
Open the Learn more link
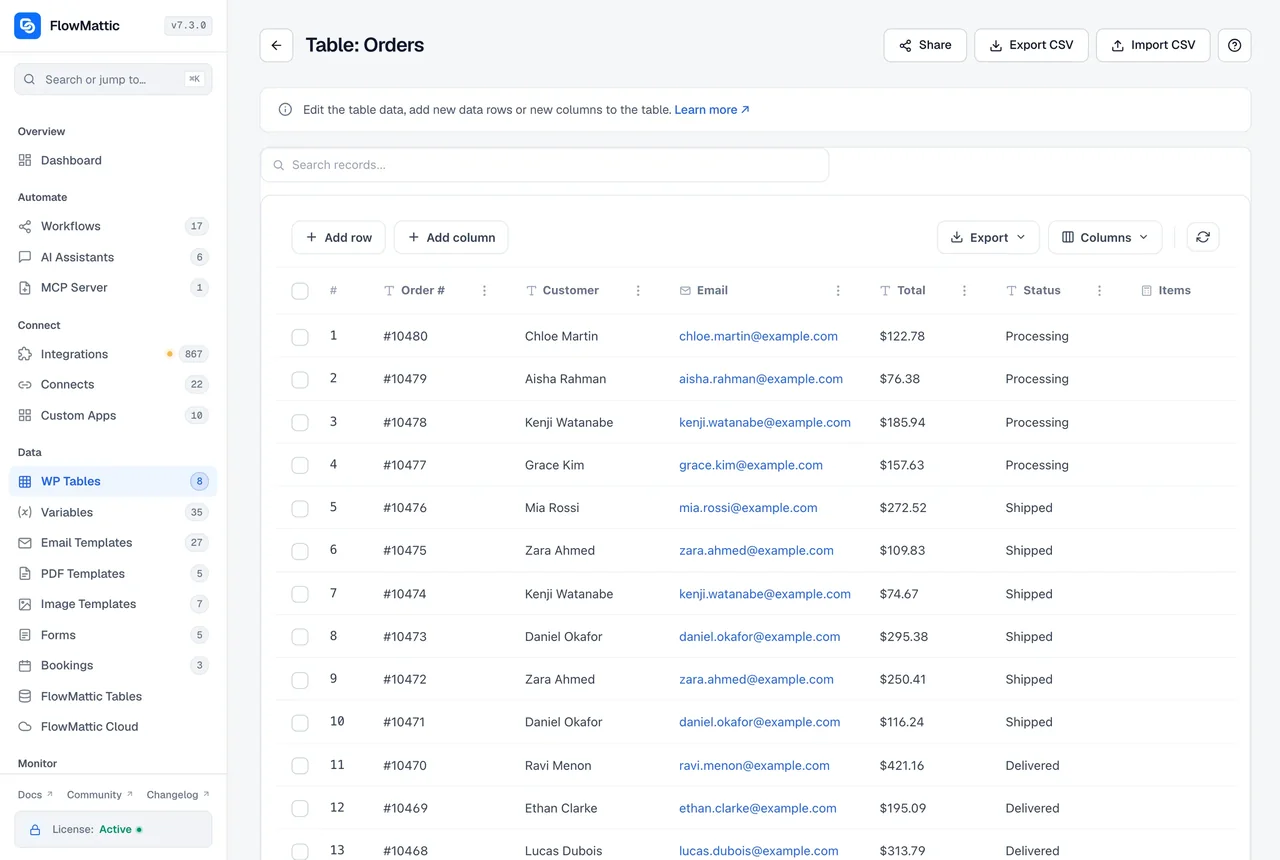click(x=712, y=110)
